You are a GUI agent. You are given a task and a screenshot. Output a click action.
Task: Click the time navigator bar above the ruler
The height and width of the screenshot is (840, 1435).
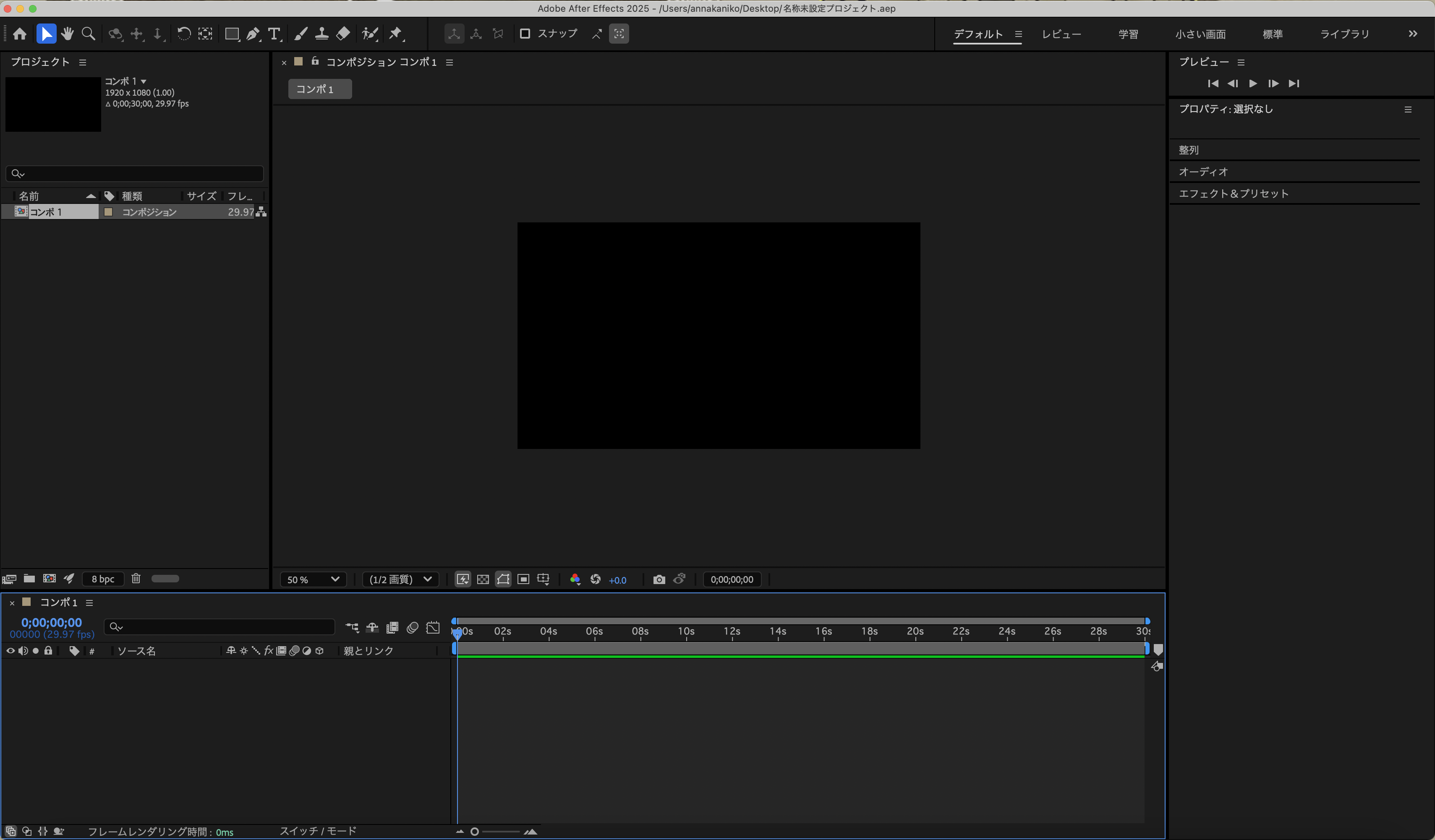[x=801, y=621]
